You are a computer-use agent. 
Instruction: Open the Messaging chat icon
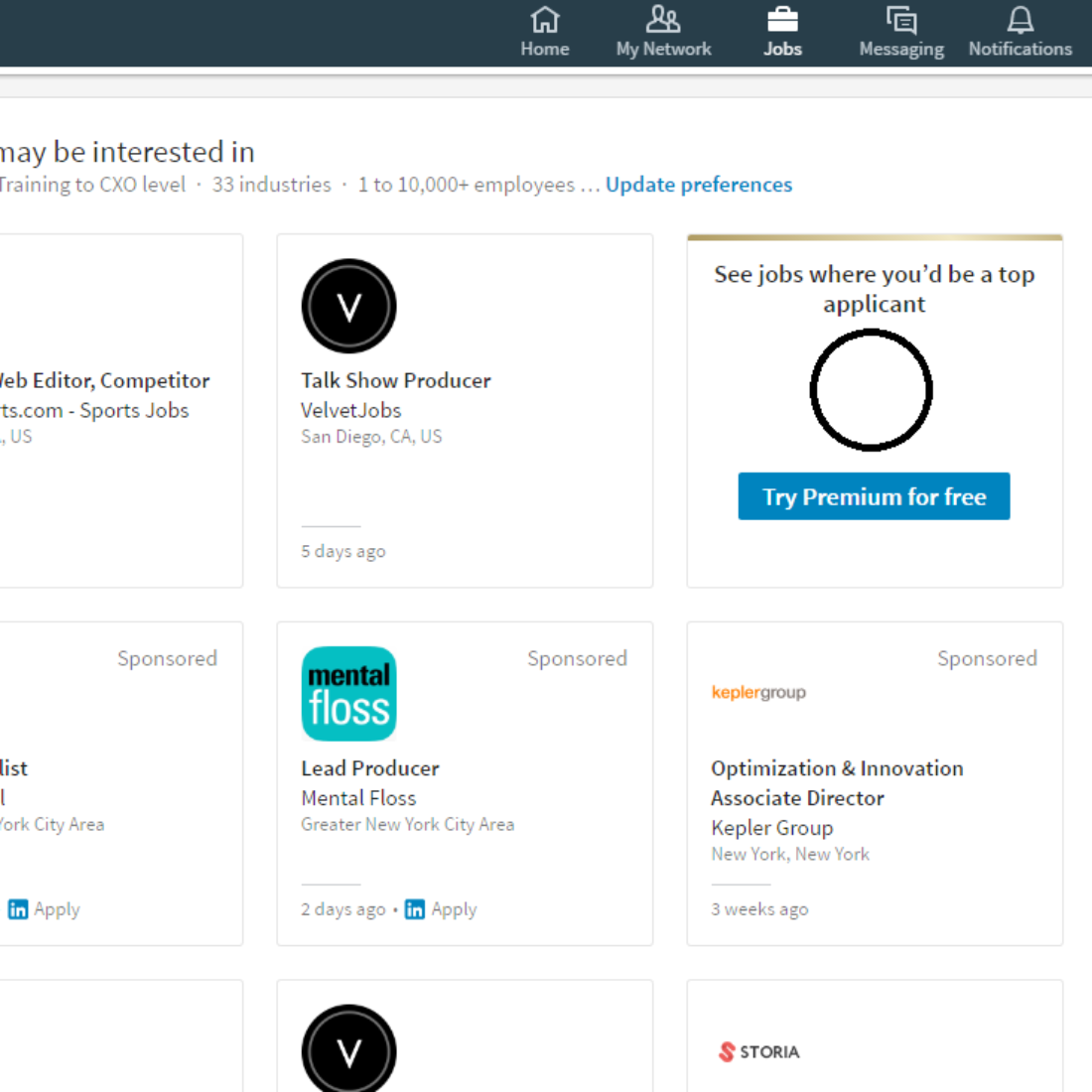pos(901,20)
